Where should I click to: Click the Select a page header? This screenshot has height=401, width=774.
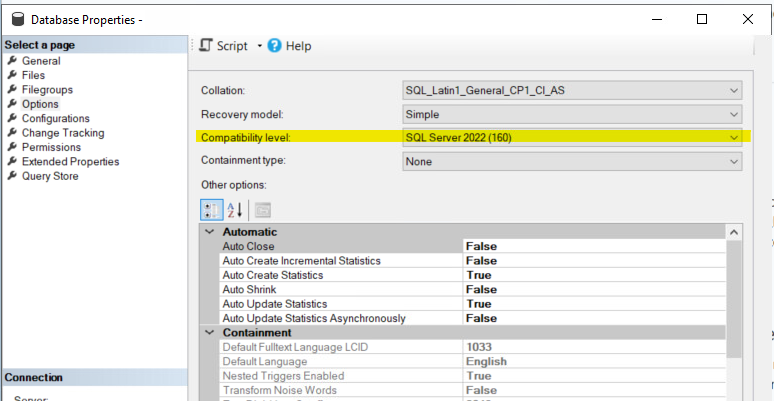pyautogui.click(x=94, y=45)
